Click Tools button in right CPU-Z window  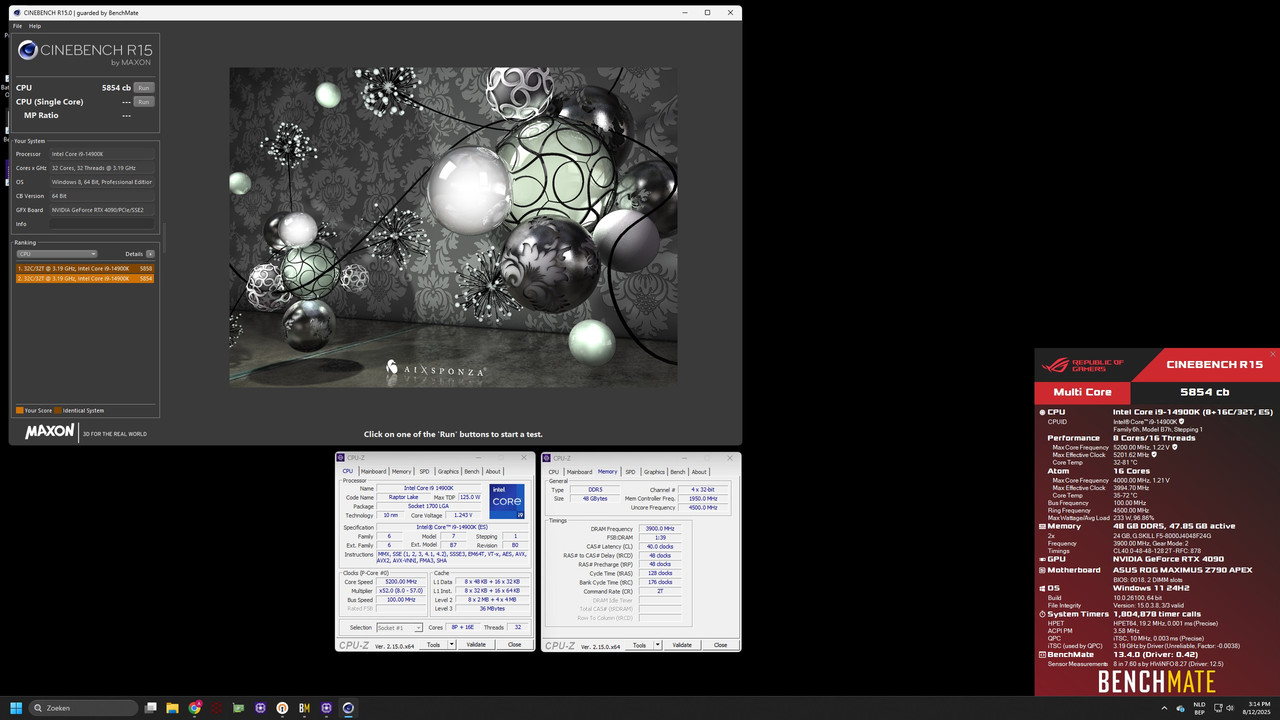[639, 645]
